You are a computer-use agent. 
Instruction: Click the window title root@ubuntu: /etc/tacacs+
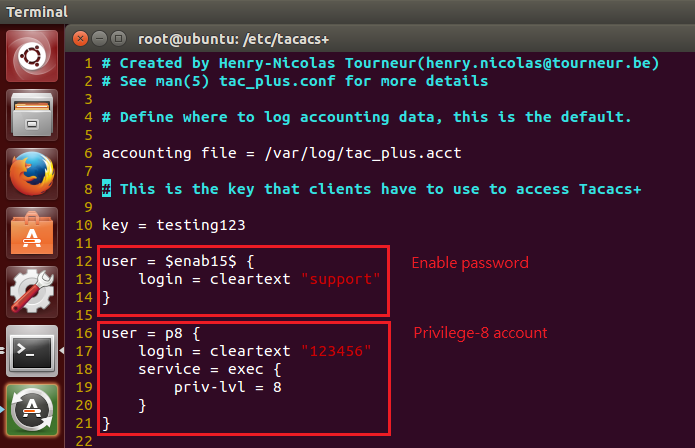pyautogui.click(x=234, y=39)
